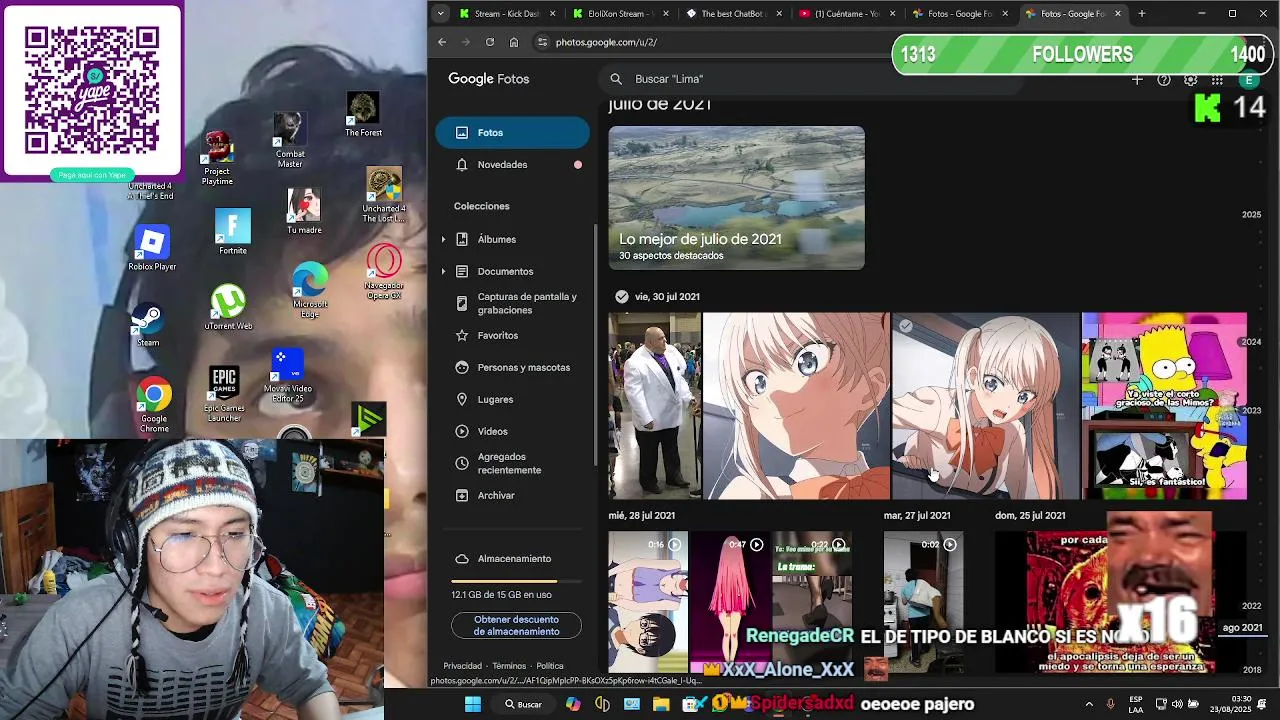1280x720 pixels.
Task: Open the settings gear icon
Action: pos(1191,80)
